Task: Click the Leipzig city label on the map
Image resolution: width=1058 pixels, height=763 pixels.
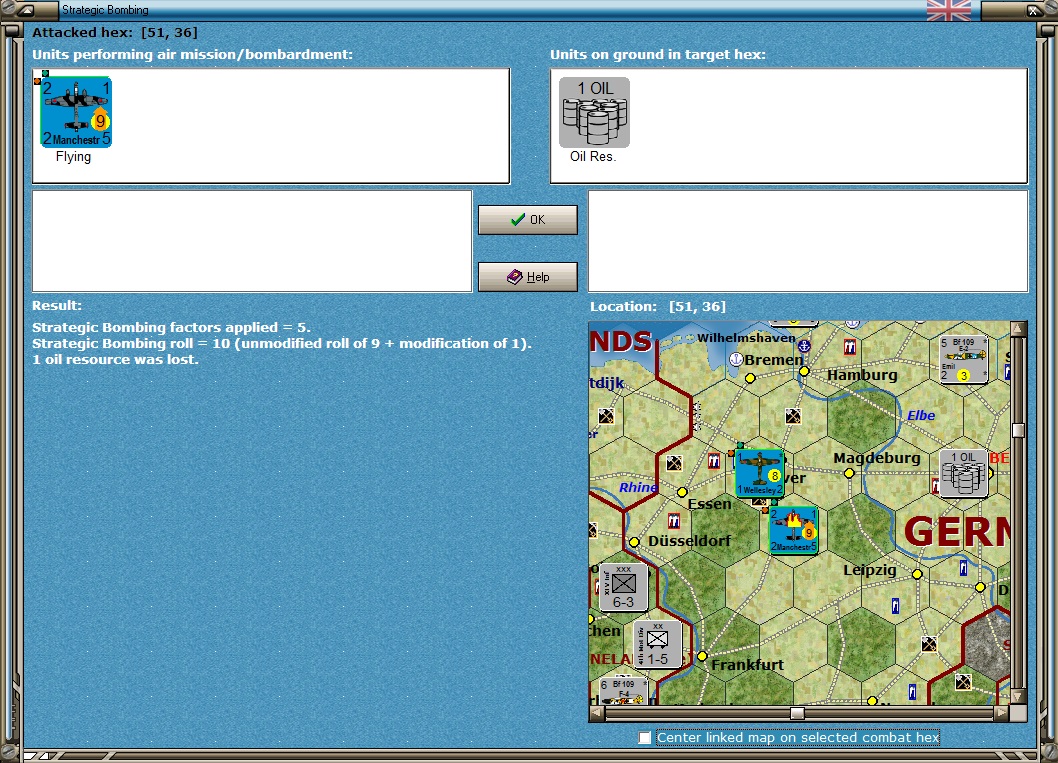Action: point(870,570)
